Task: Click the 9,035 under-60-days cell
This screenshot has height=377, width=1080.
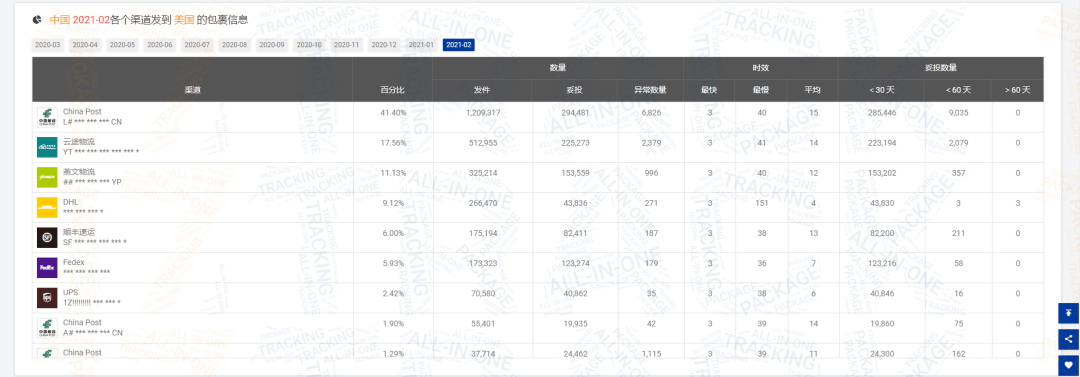Action: click(x=958, y=112)
